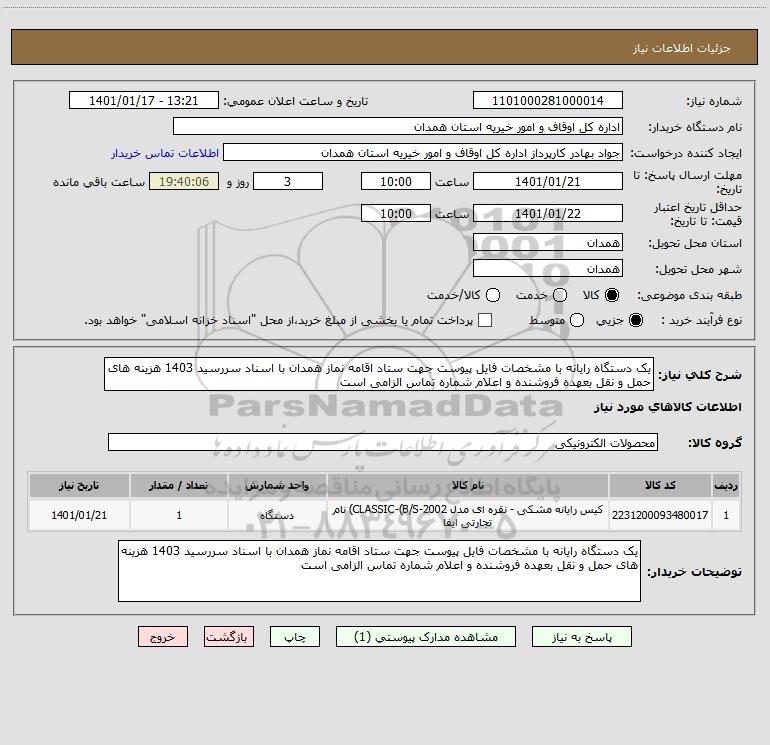Click the گروه کالا field محصولات الکترونیکی
Viewport: 770px width, 745px height.
click(383, 442)
